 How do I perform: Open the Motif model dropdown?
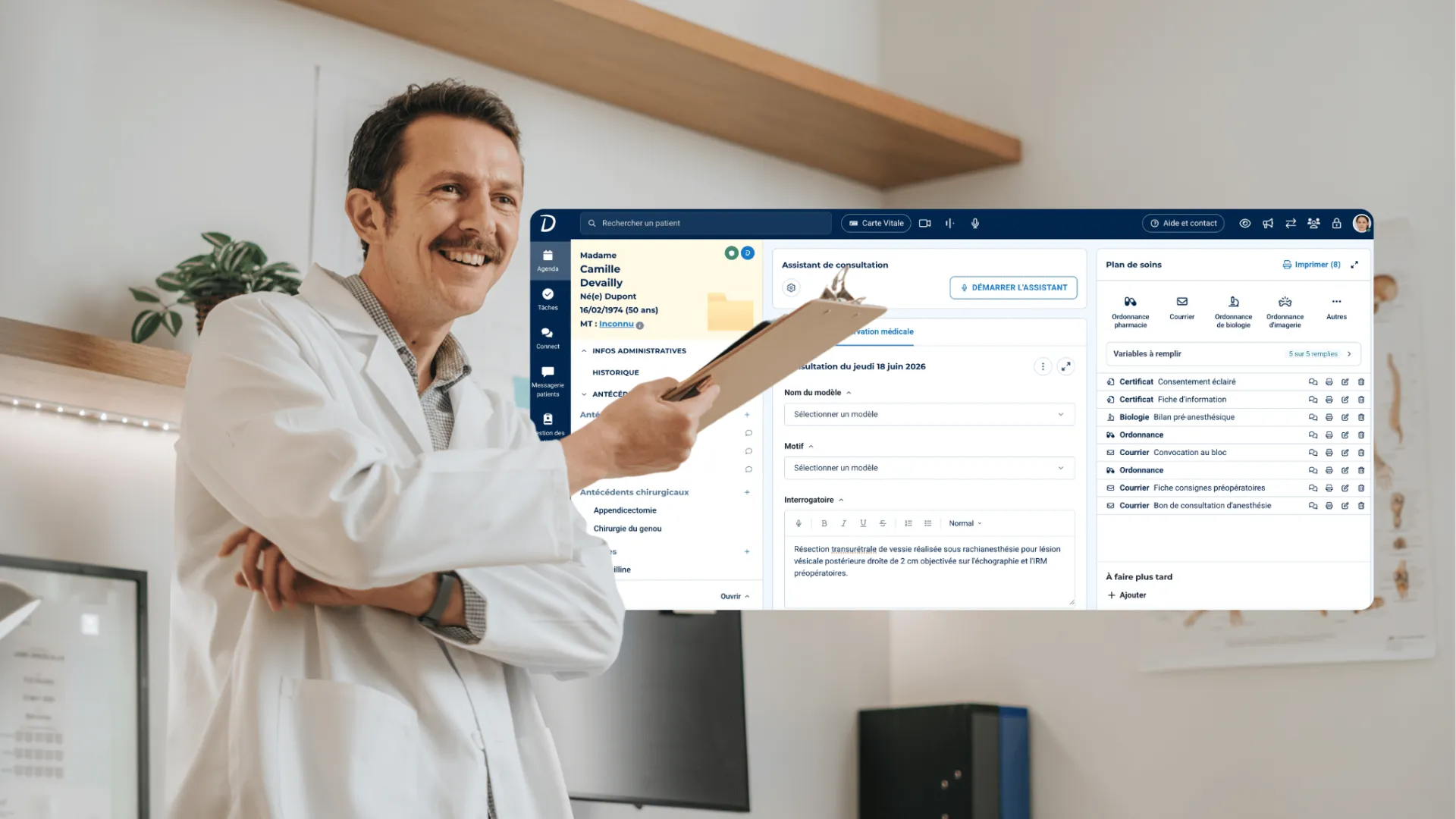pos(929,468)
